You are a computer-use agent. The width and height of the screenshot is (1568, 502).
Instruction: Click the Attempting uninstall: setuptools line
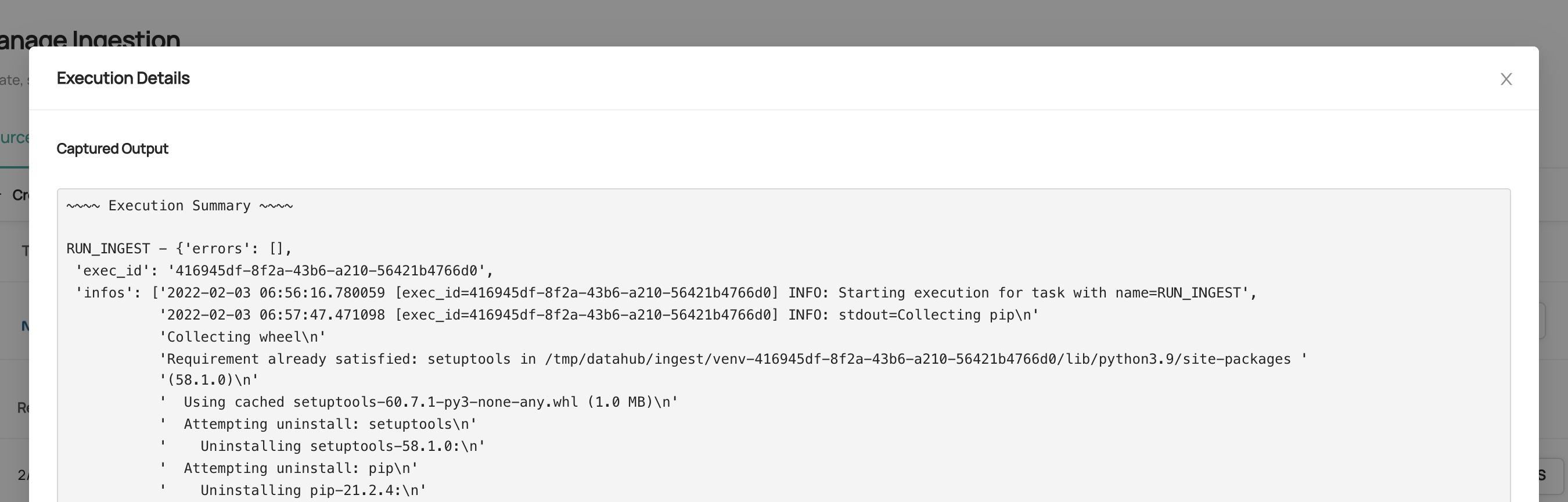(318, 424)
